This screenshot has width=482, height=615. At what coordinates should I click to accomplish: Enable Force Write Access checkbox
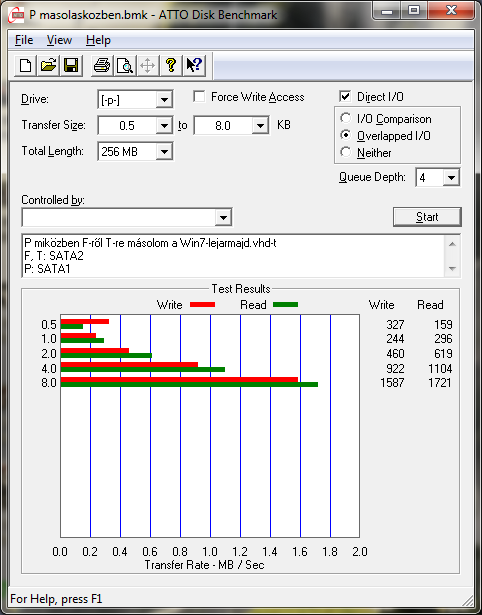point(199,97)
